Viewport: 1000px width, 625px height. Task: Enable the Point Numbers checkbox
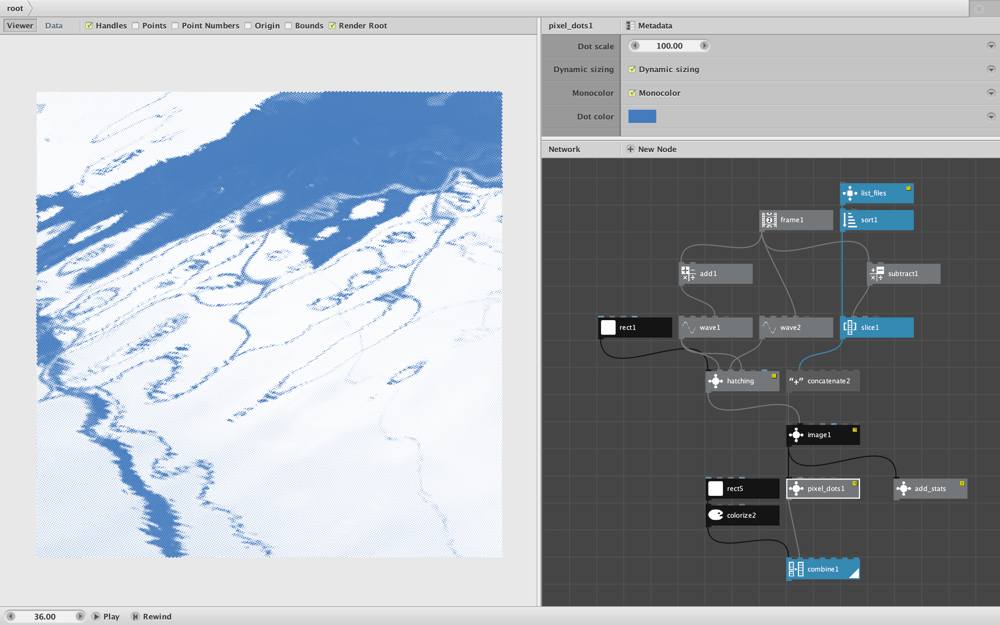[175, 26]
